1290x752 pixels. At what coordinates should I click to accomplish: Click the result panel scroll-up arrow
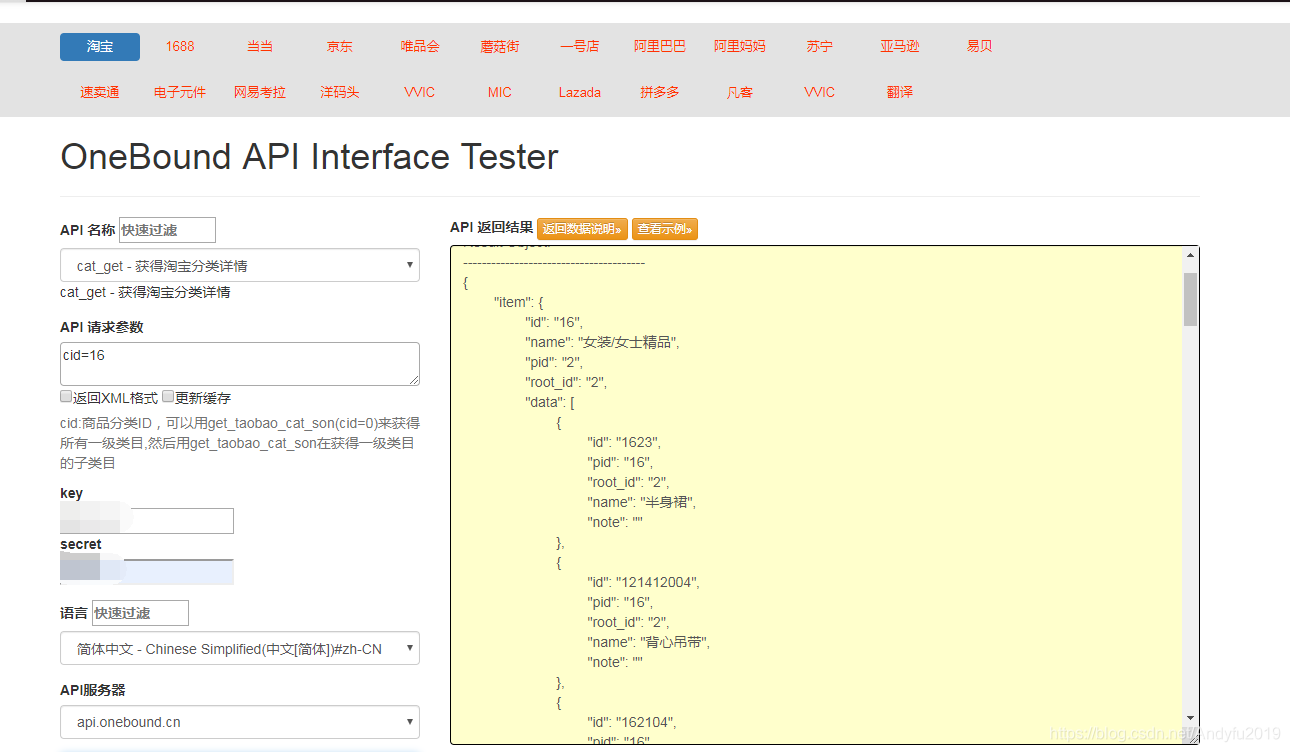tap(1190, 256)
